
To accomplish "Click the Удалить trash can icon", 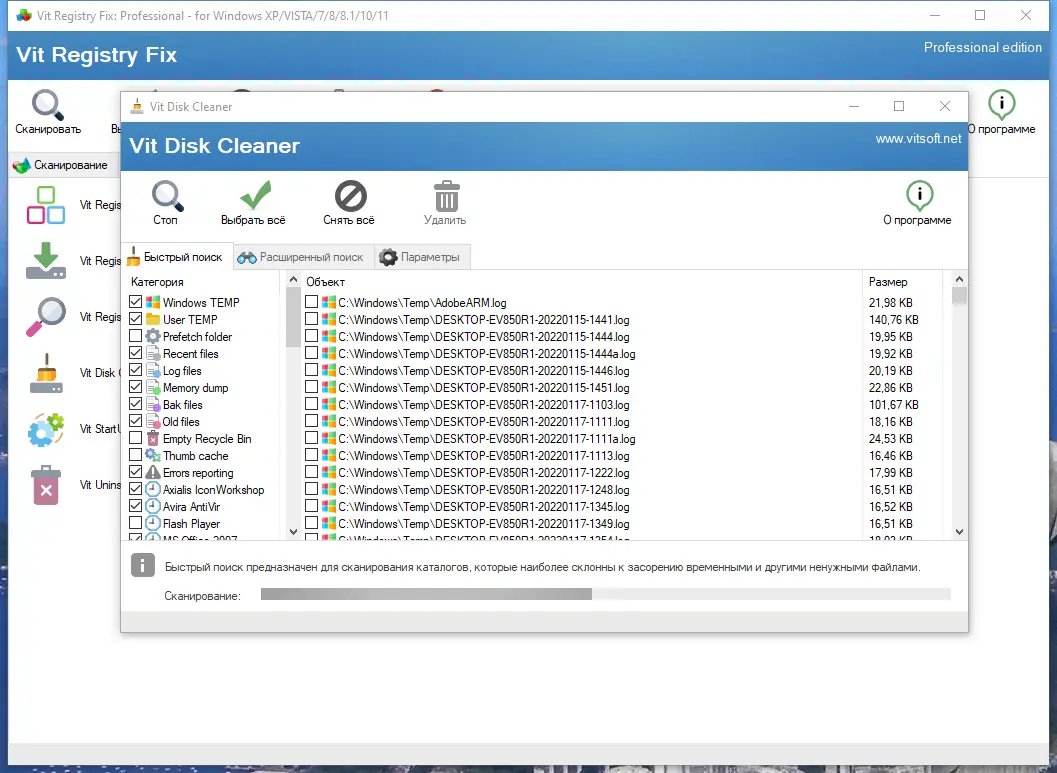I will [x=446, y=196].
